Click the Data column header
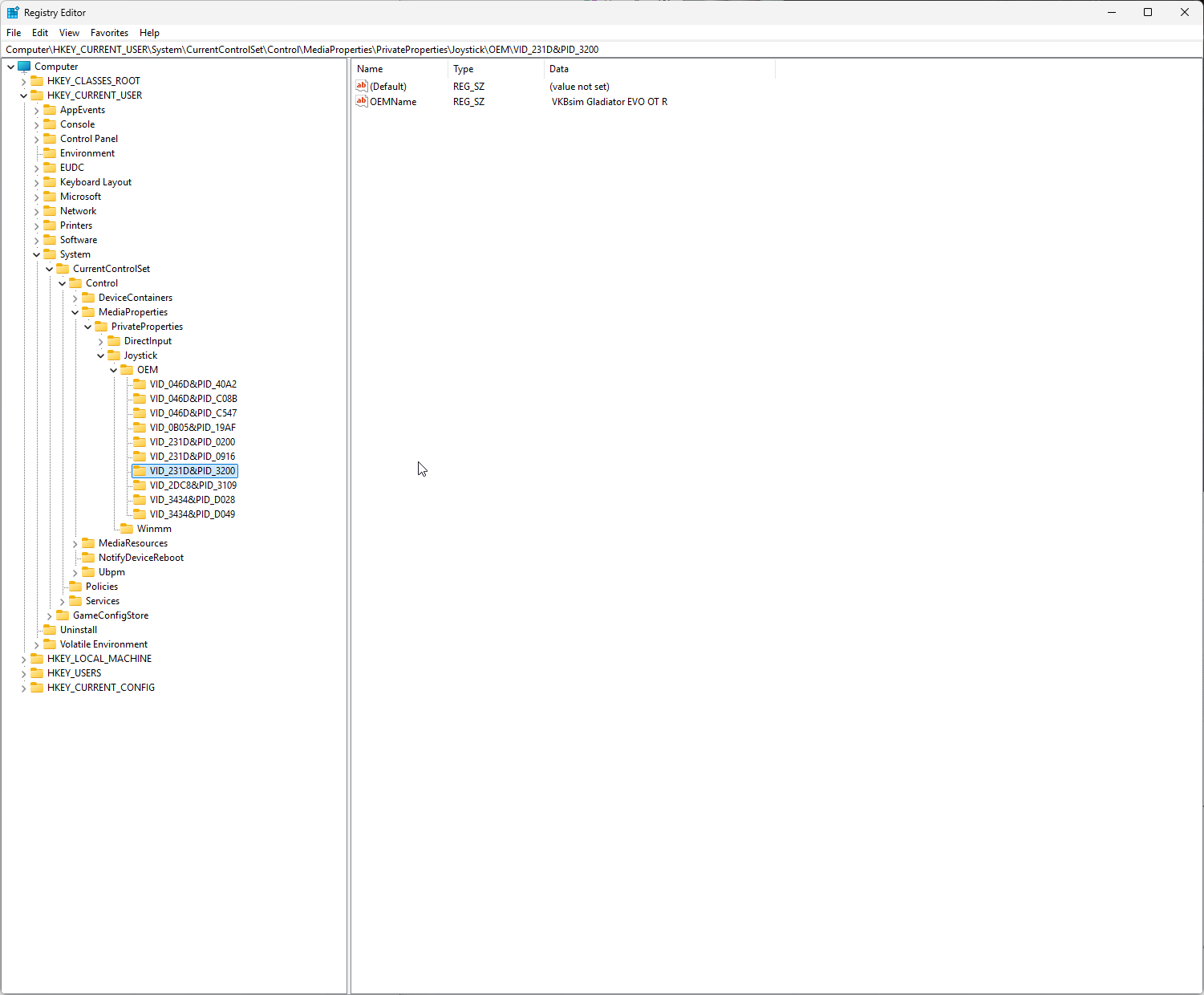Image resolution: width=1204 pixels, height=995 pixels. [x=559, y=69]
